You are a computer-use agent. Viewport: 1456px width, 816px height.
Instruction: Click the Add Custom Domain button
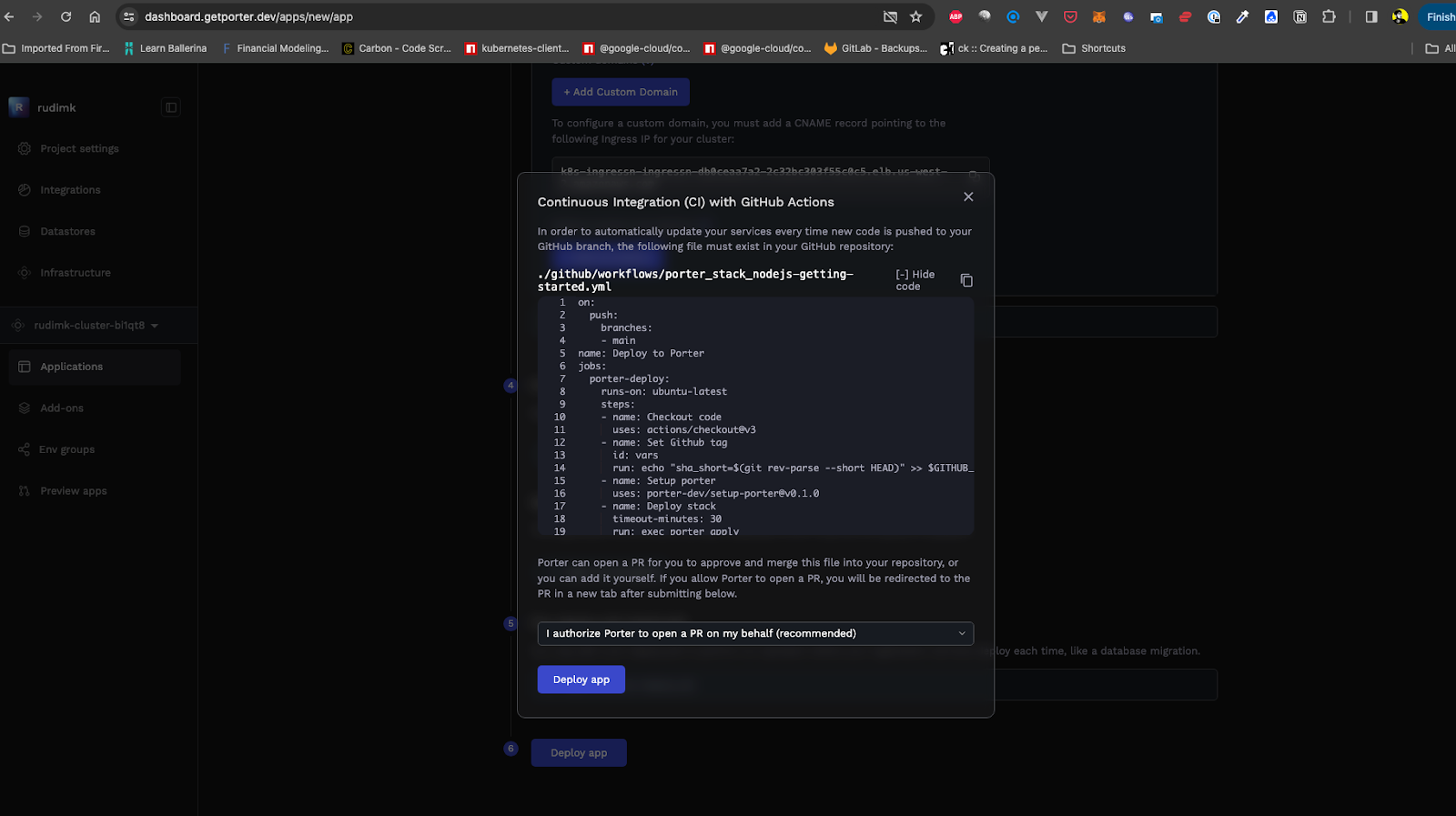[621, 92]
